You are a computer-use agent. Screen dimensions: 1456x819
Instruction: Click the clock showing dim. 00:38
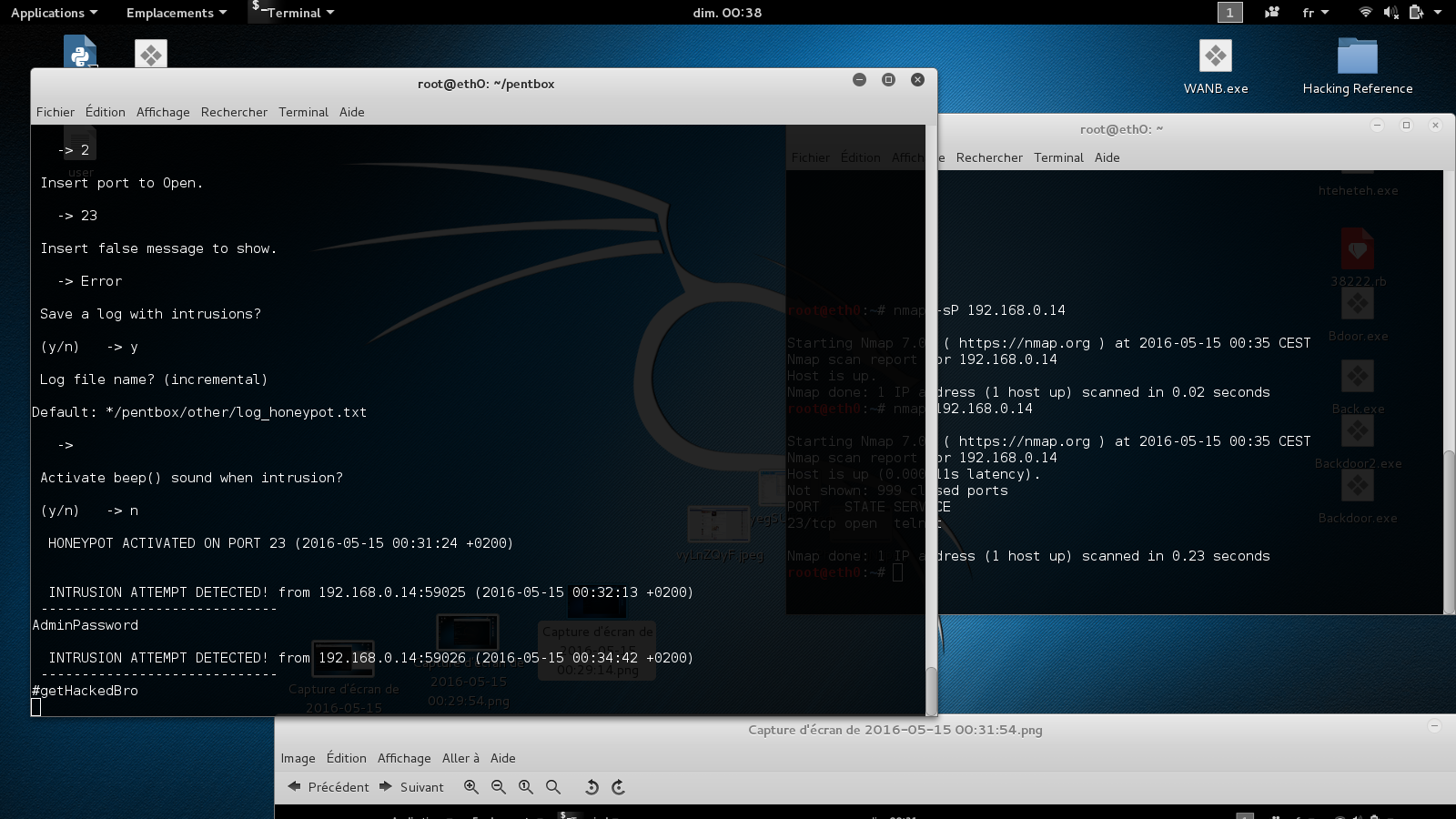[727, 13]
